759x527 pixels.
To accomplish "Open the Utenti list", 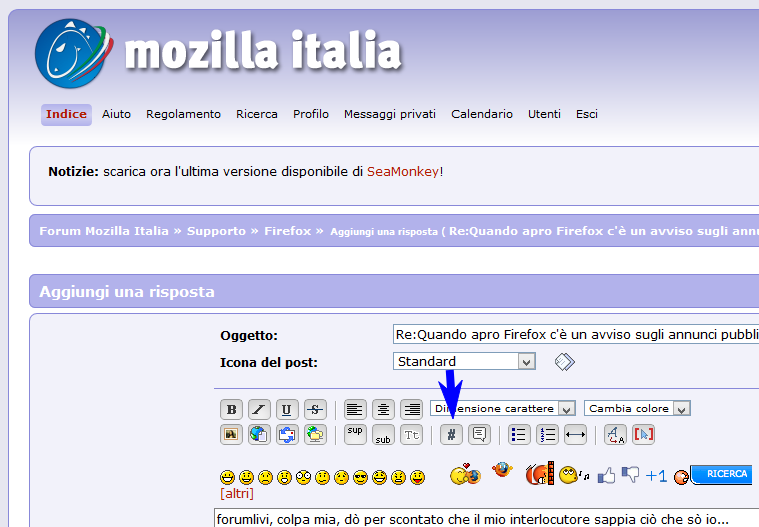I will 544,114.
